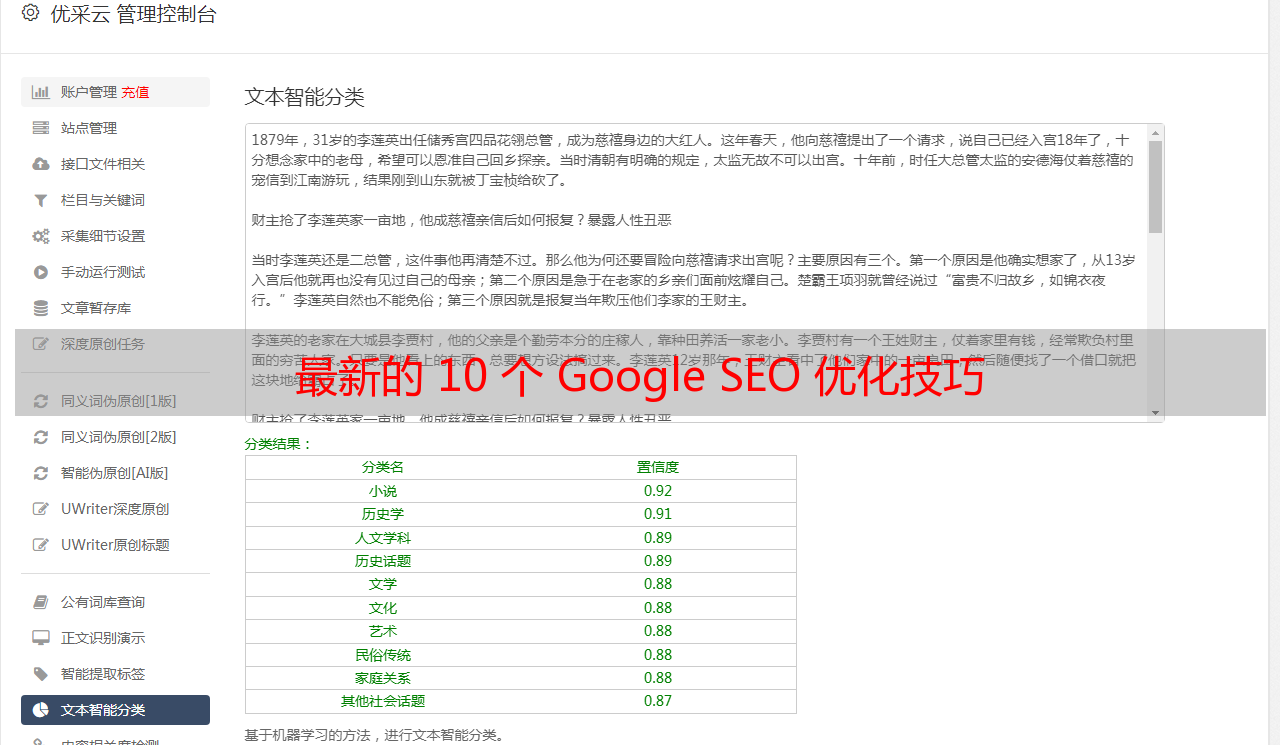Click the 置信度 column header
The width and height of the screenshot is (1280, 745).
tap(658, 467)
